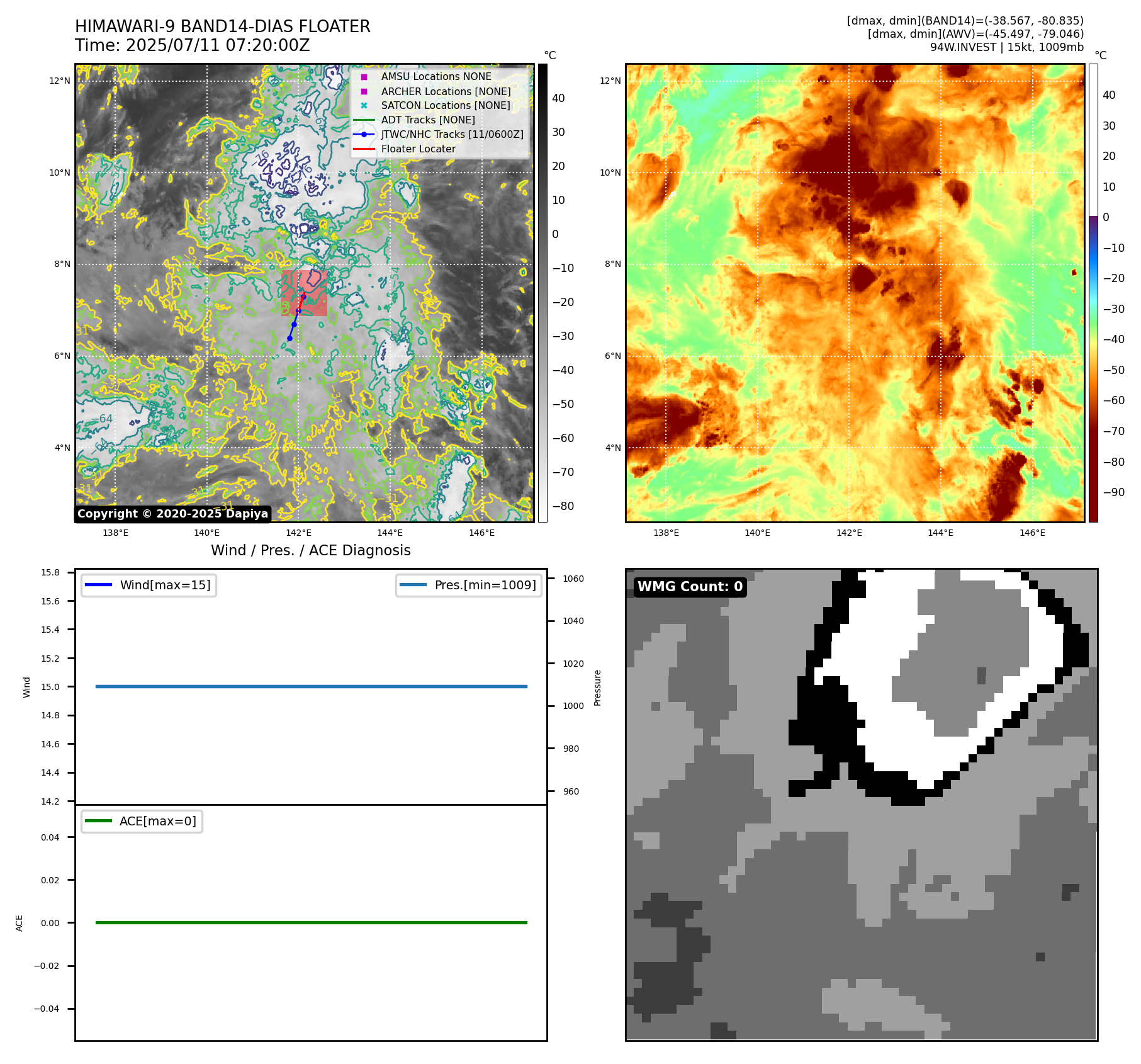
Task: Click the grayscale temperature colorbar of left map
Action: 542,293
